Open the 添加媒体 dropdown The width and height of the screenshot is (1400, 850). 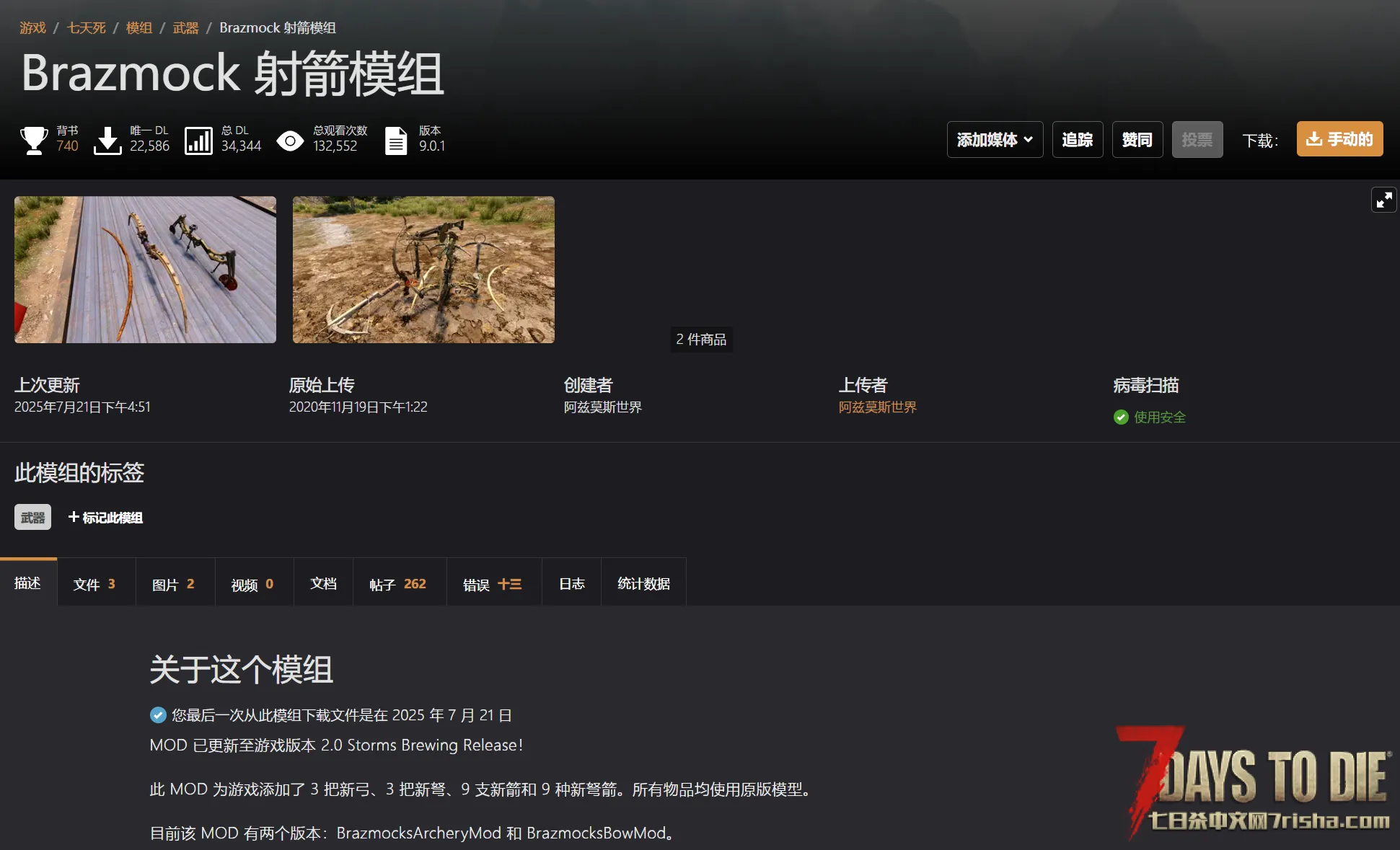(995, 139)
